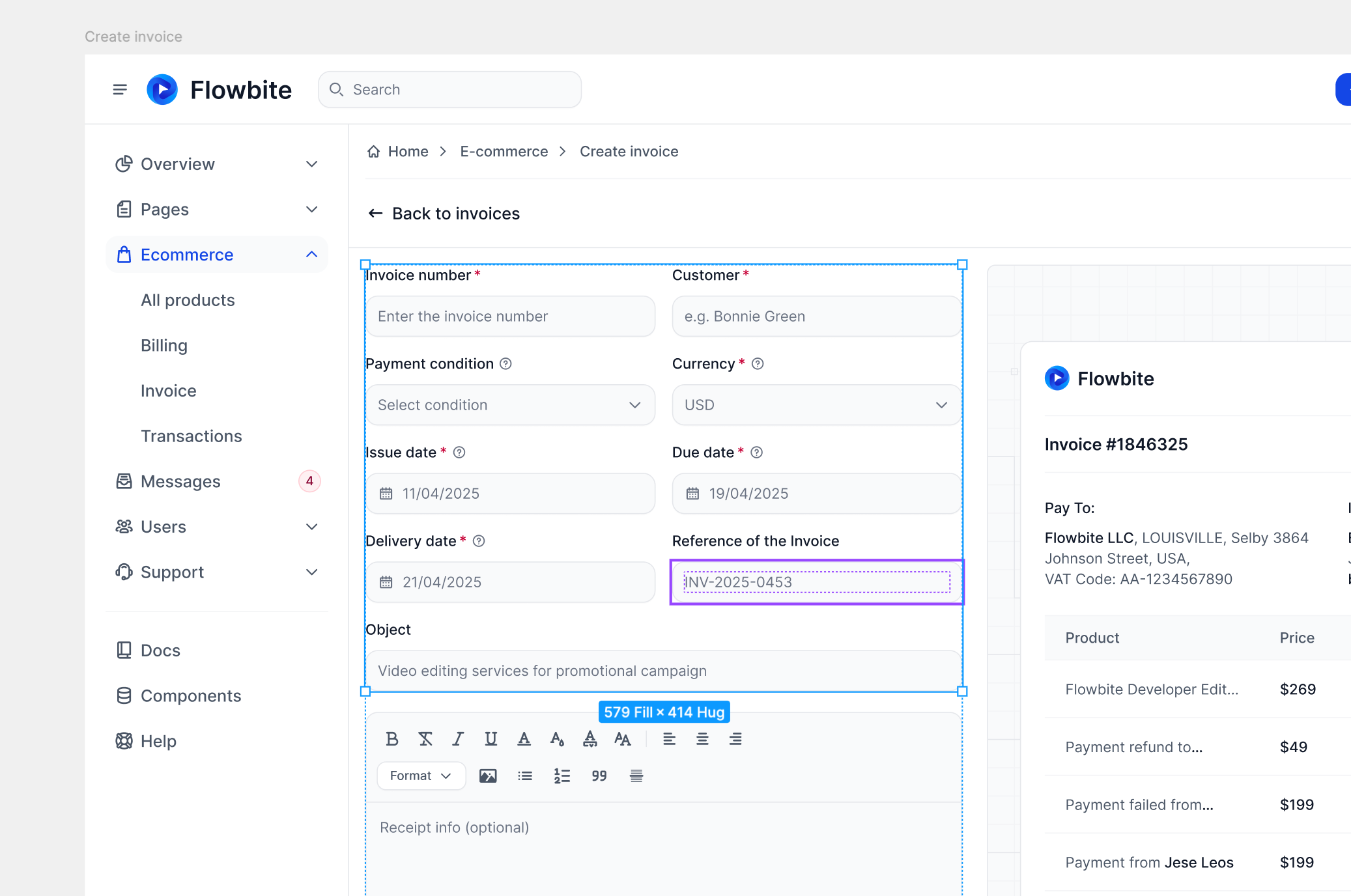1351x896 pixels.
Task: Insert a bulleted list
Action: 525,776
